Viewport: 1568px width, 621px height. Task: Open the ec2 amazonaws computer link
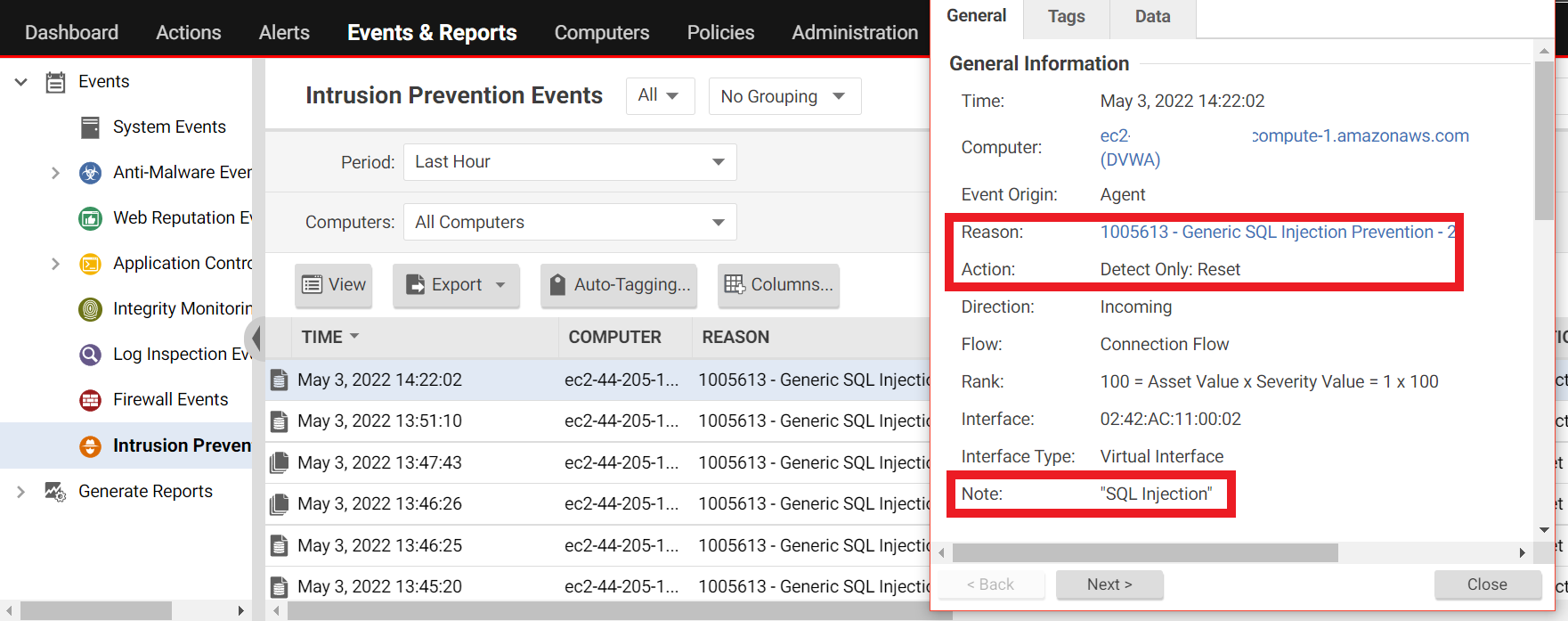pos(1285,148)
